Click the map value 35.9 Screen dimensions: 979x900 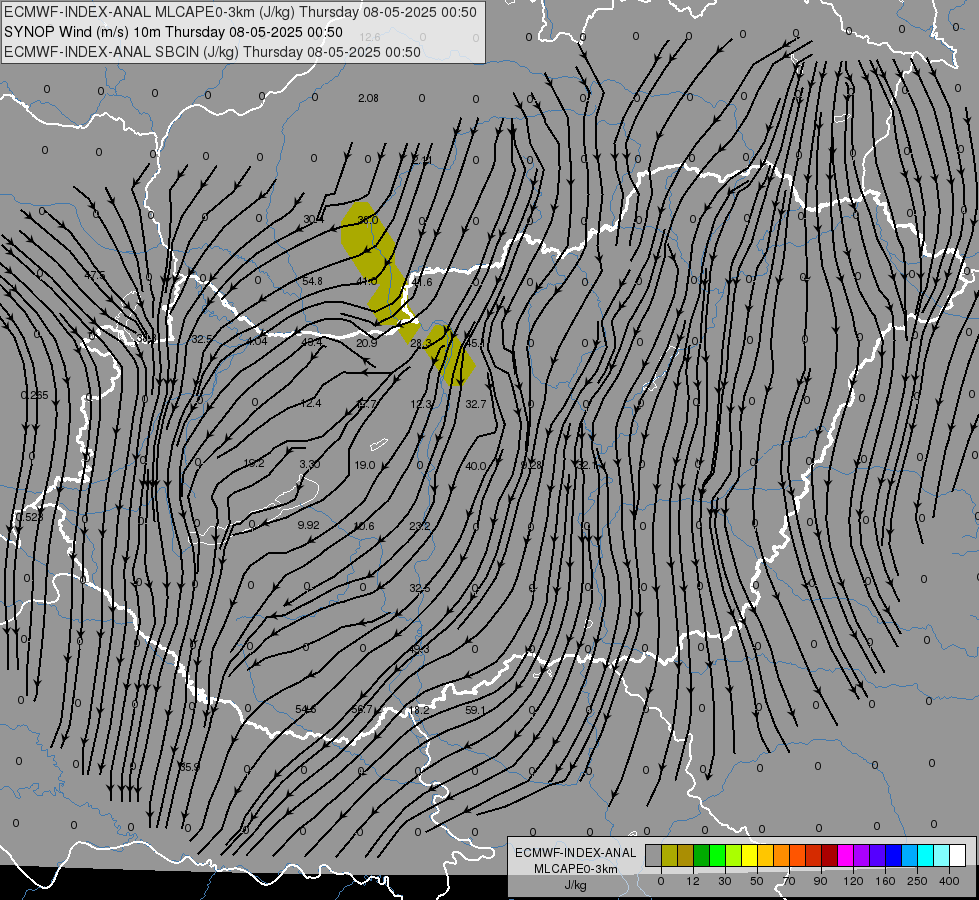189,767
